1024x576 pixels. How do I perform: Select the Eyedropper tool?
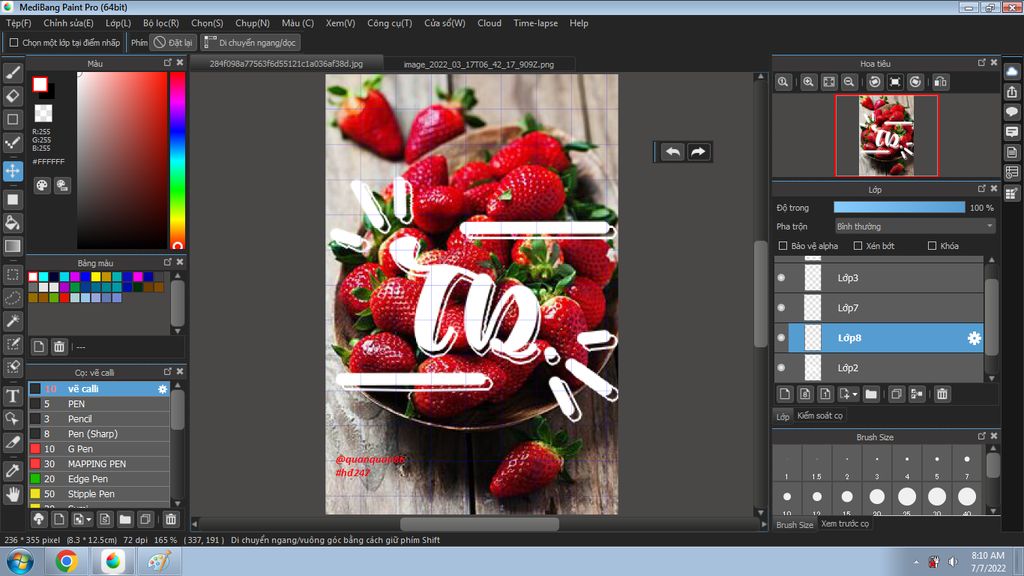click(x=12, y=470)
